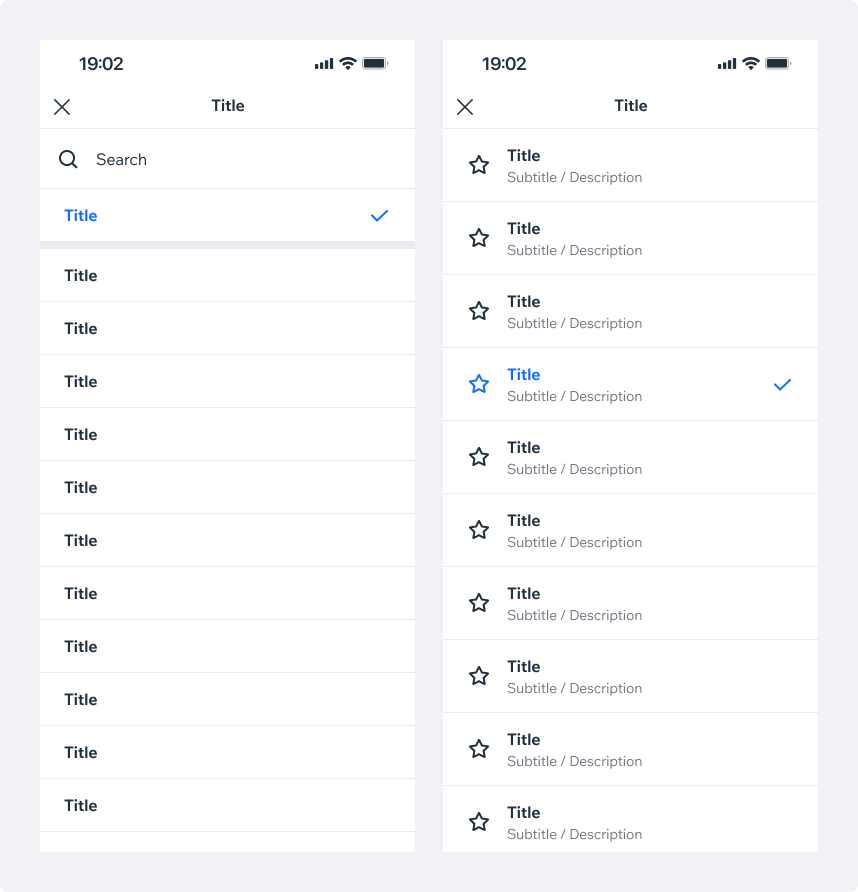Choose the third Title row with star on right

(x=630, y=311)
